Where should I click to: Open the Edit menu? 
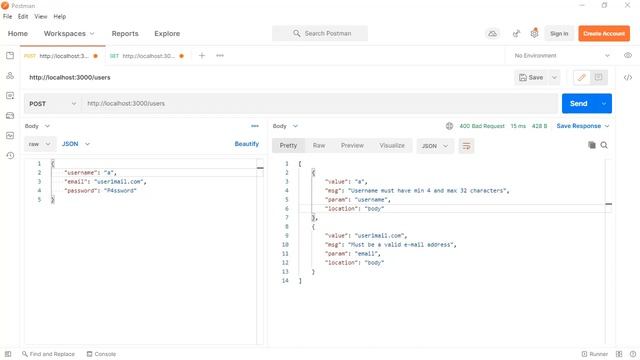pos(23,16)
